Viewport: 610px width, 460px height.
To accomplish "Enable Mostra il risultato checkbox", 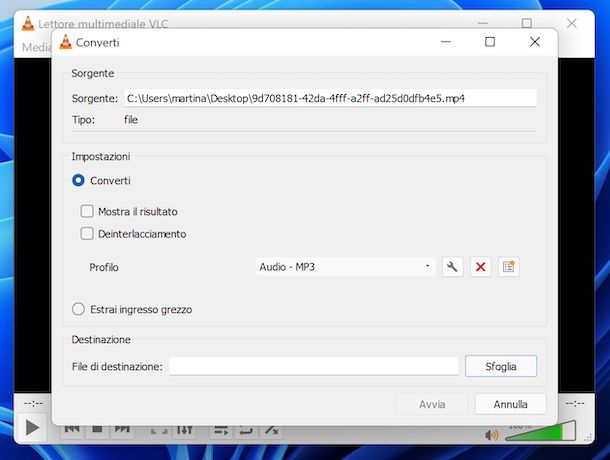I will coord(87,211).
